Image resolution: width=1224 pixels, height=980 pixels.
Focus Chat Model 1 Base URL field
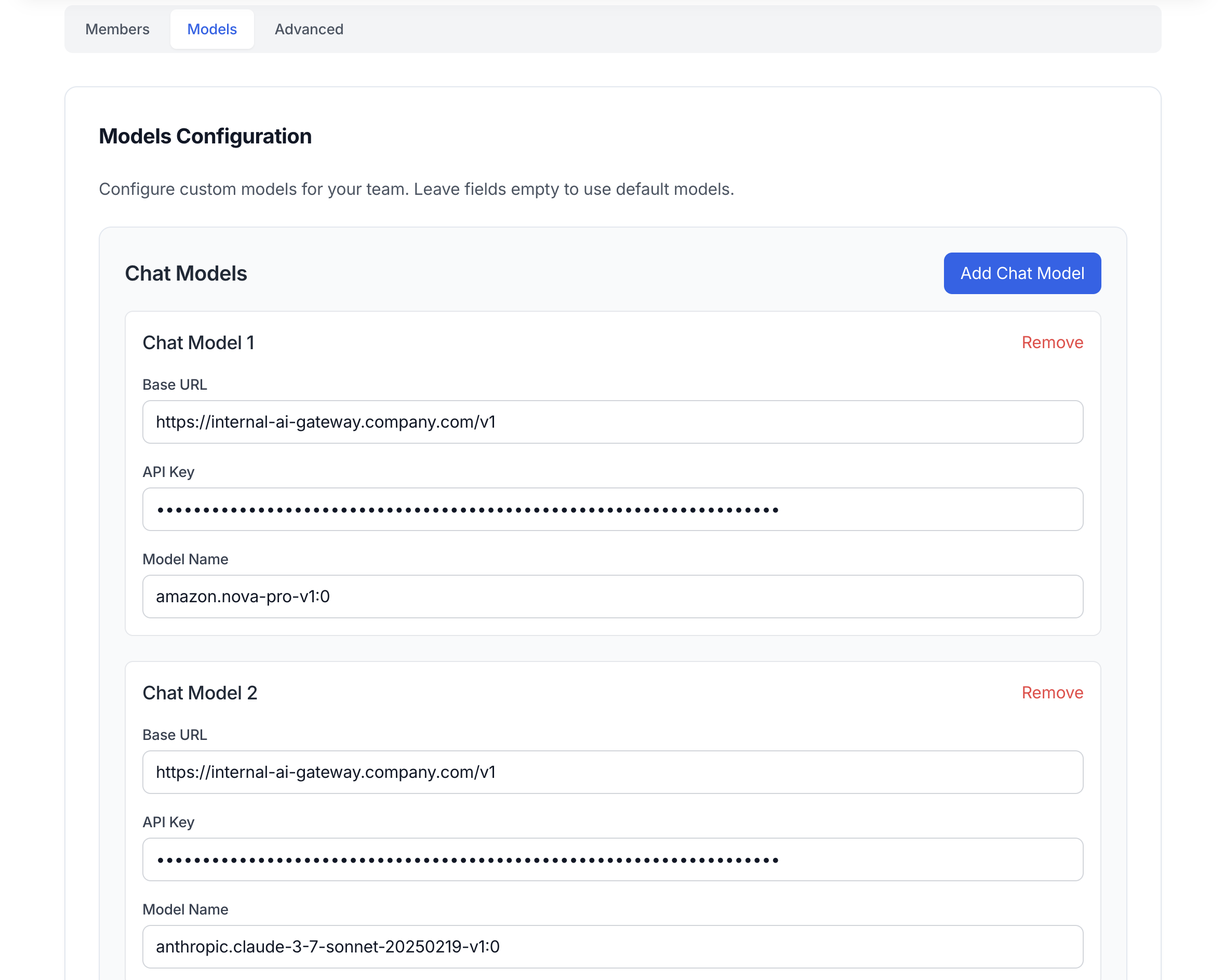point(612,422)
